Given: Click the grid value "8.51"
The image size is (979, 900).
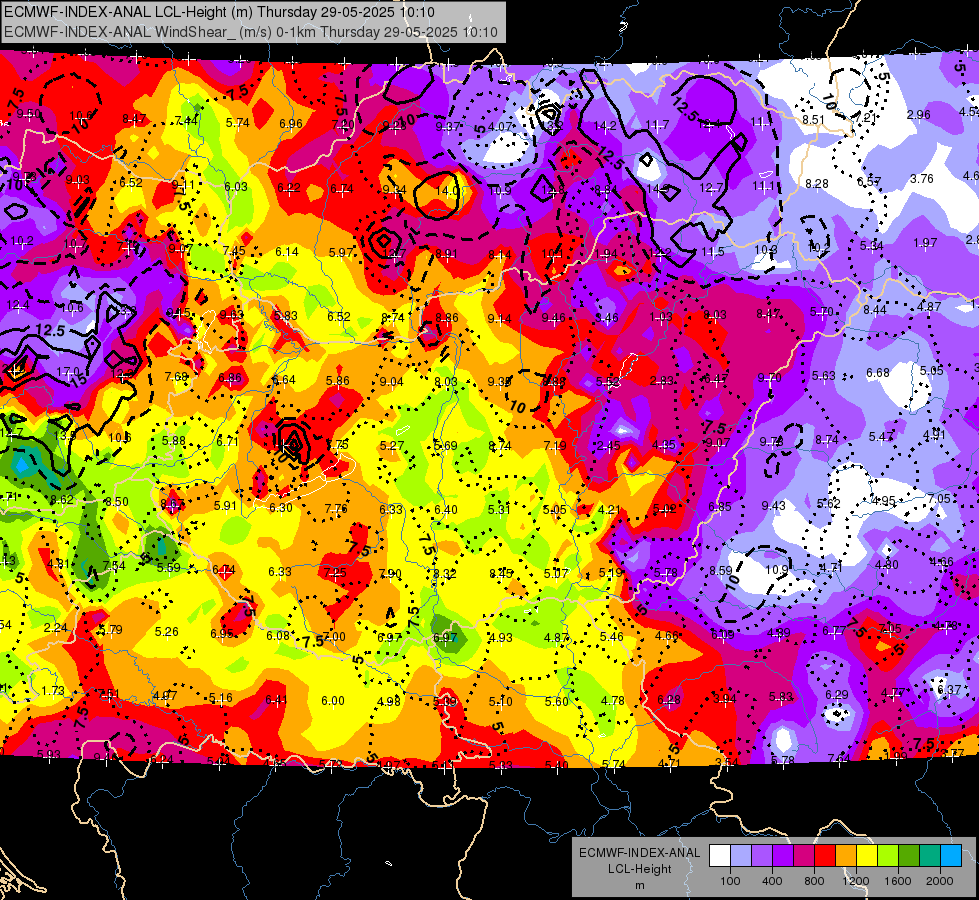Looking at the screenshot, I should click(x=814, y=120).
